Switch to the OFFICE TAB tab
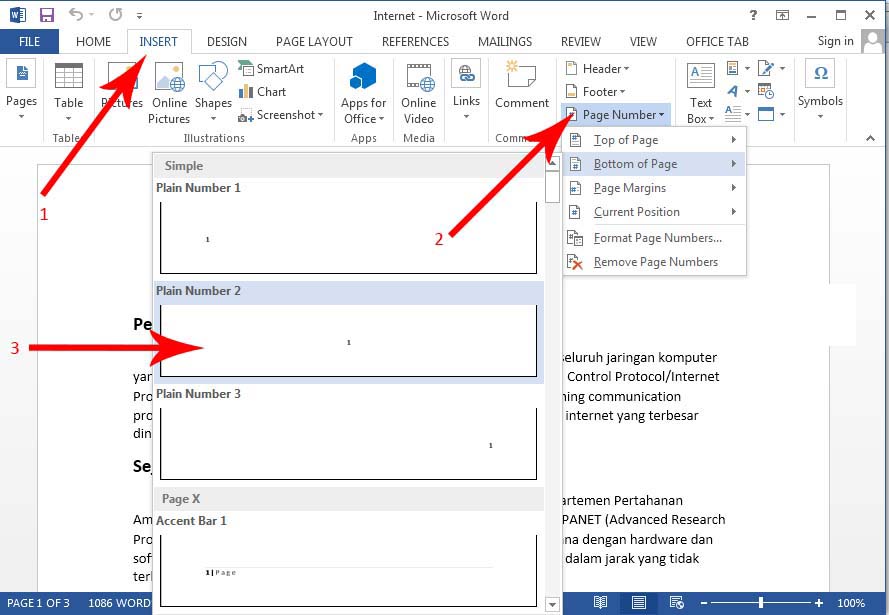Screen dimensions: 889x615 coord(717,41)
